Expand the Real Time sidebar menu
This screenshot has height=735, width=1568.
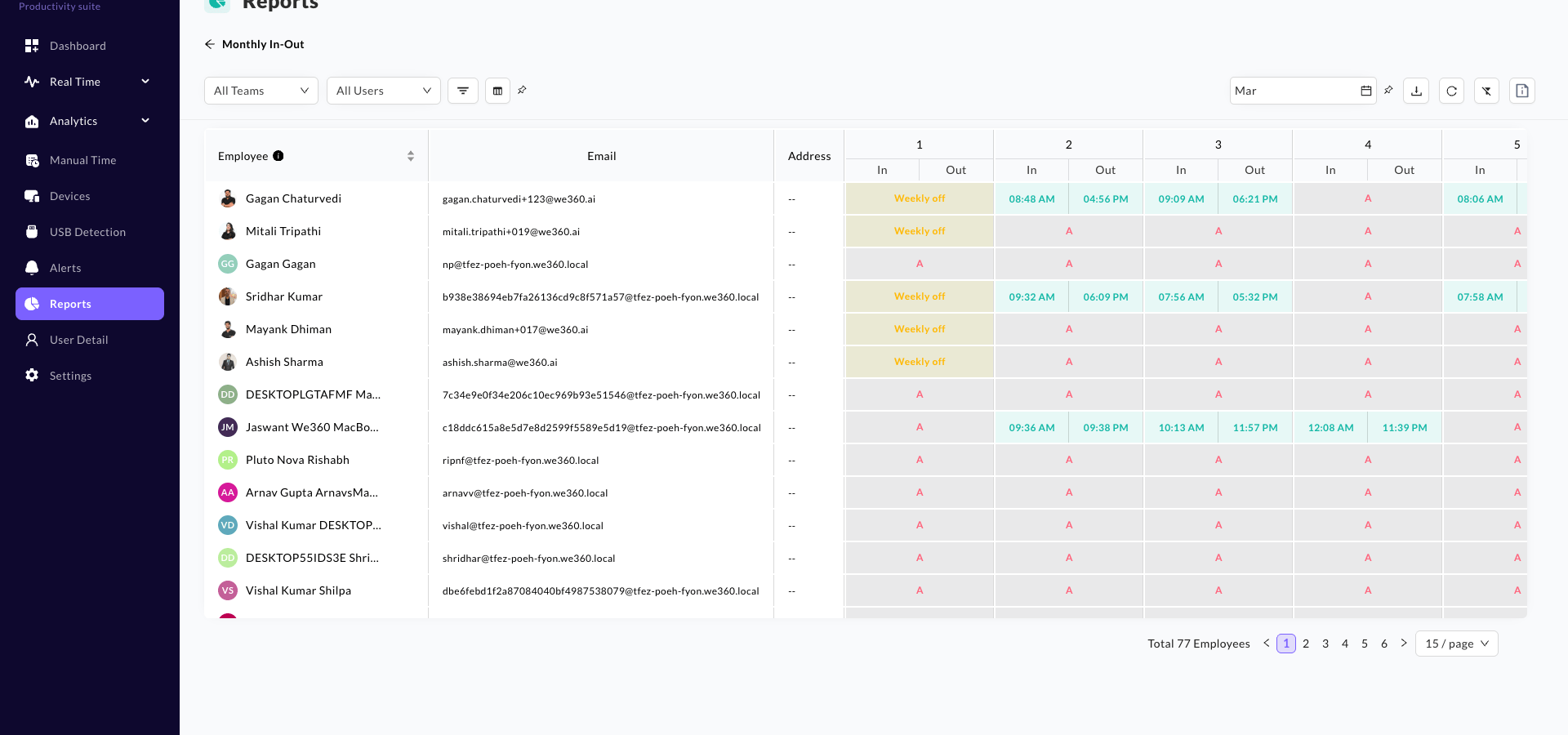click(90, 82)
